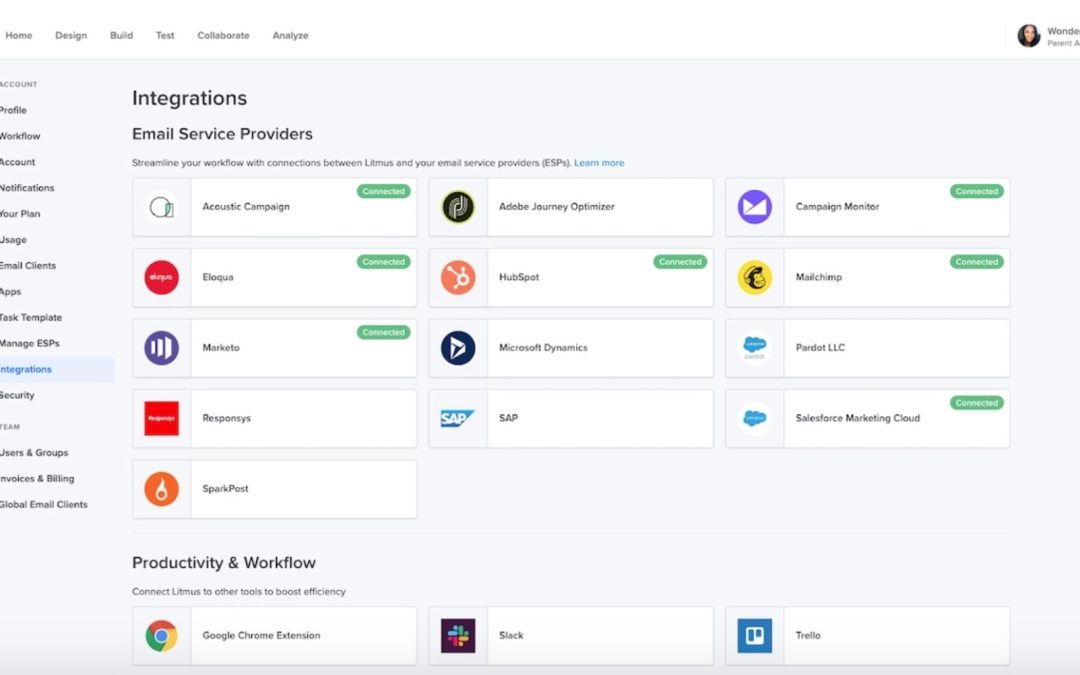Open the Design menu
Image resolution: width=1080 pixels, height=675 pixels.
coord(71,35)
